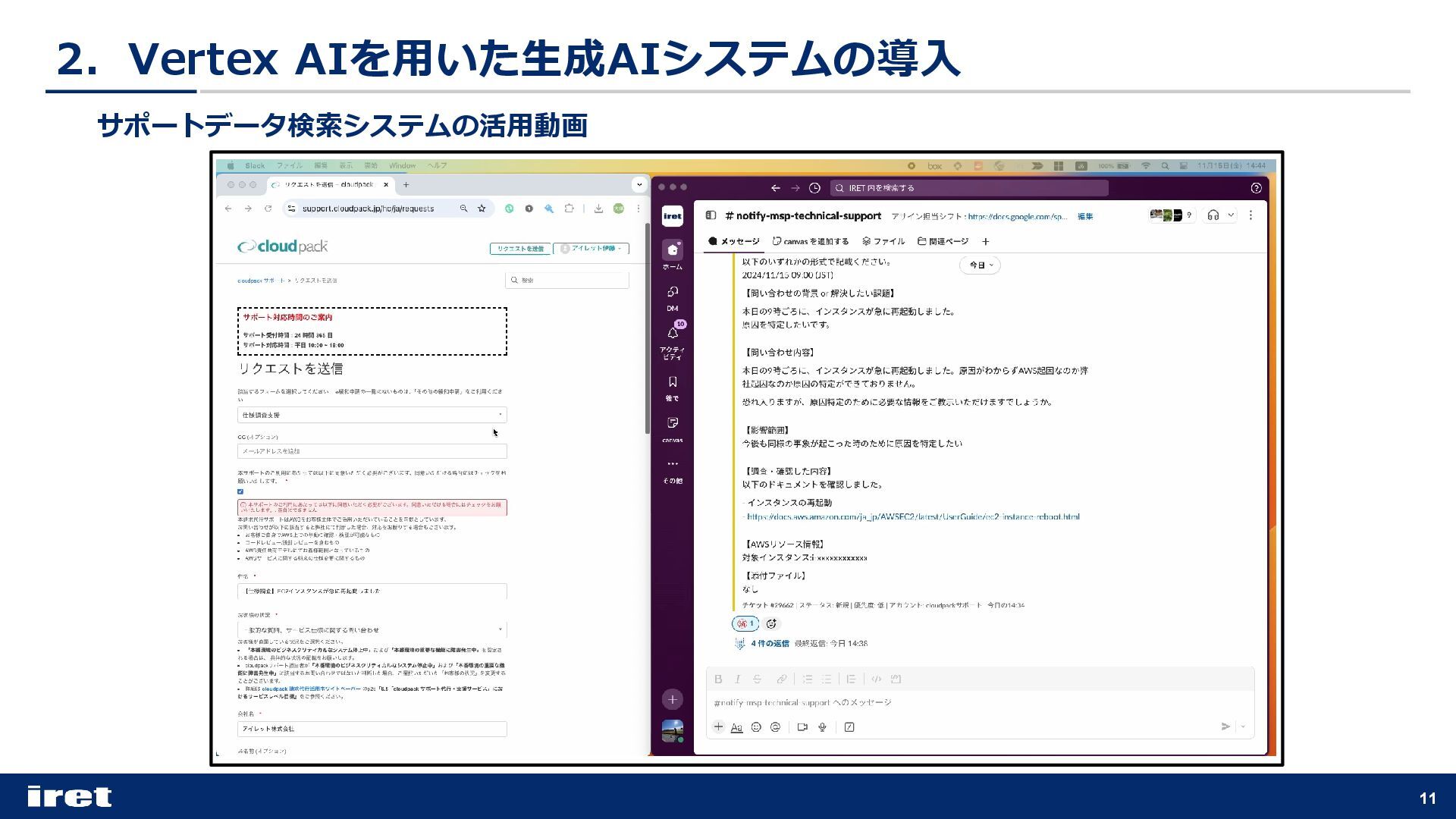Open the AWS EC2 reboot documentation link
The image size is (1456, 819).
click(913, 517)
